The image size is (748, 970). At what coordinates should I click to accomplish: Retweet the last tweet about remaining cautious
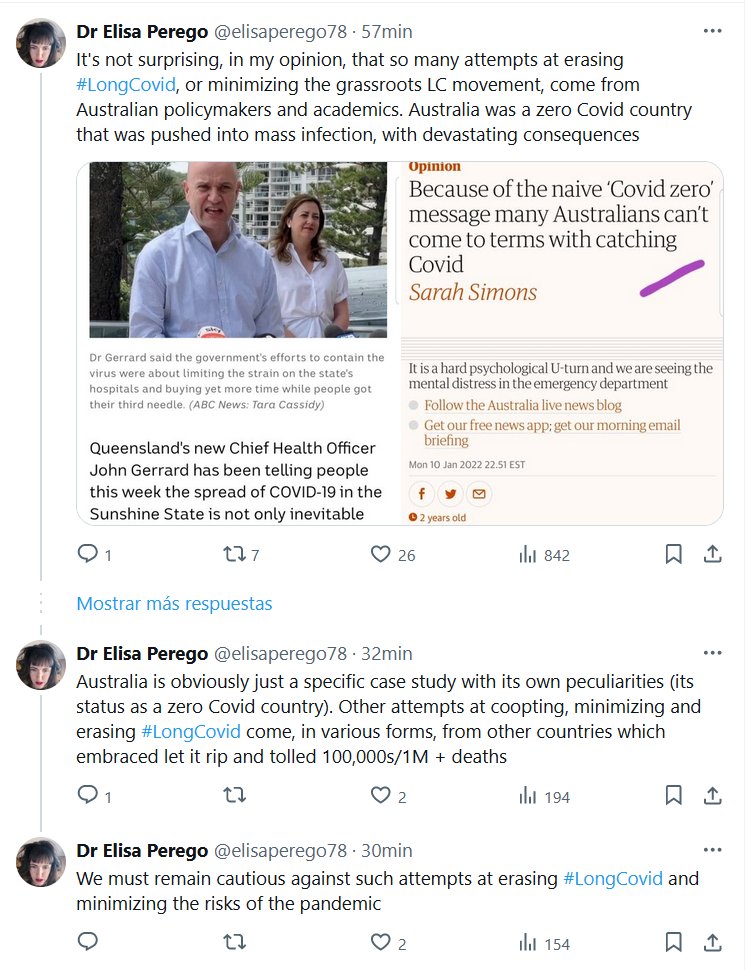point(235,943)
